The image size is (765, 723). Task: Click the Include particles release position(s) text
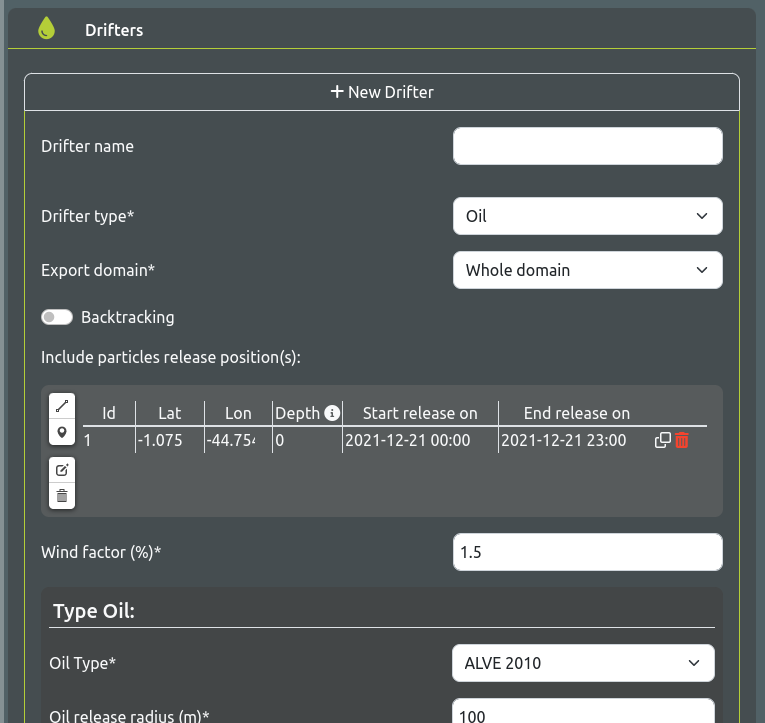pos(171,357)
